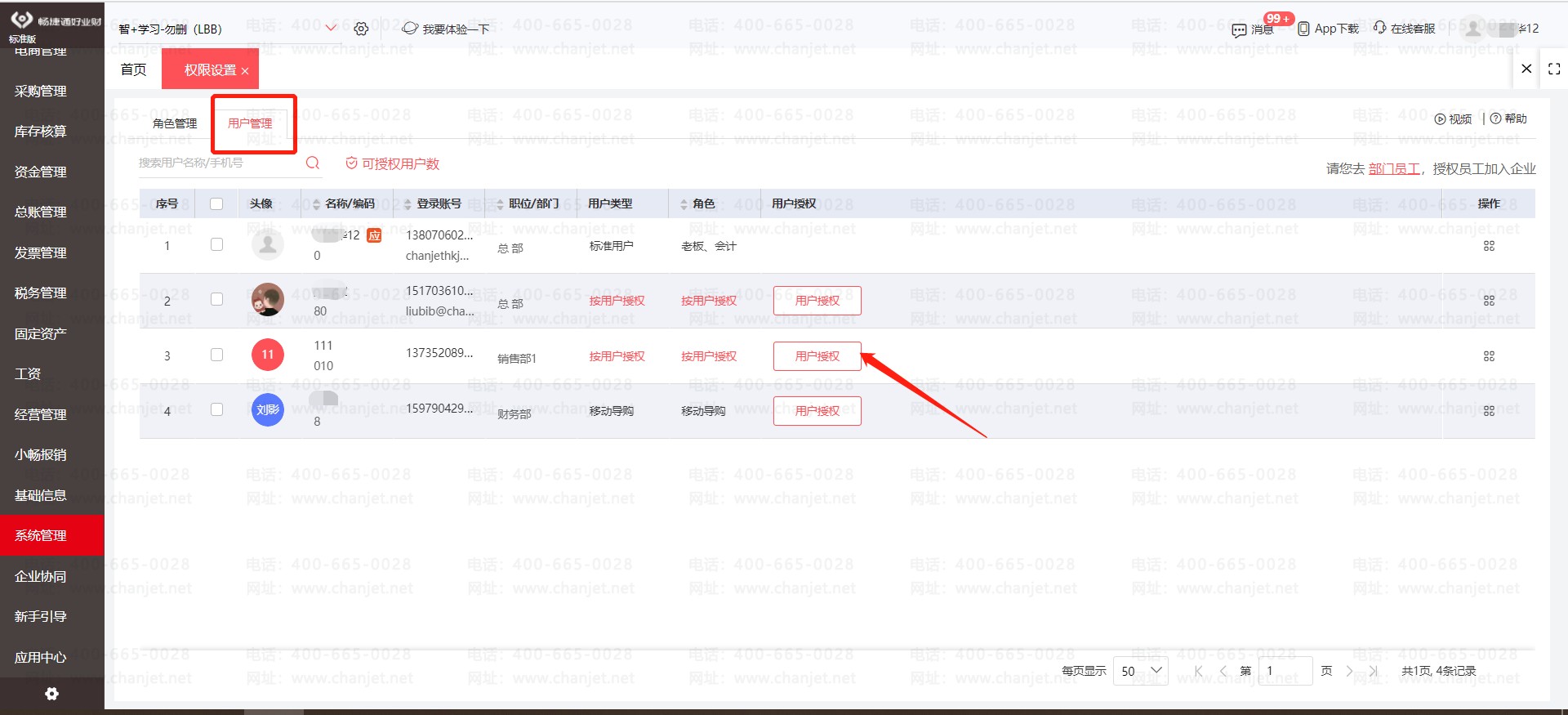Open 工资 in the sidebar
This screenshot has width=1568, height=715.
(x=28, y=374)
